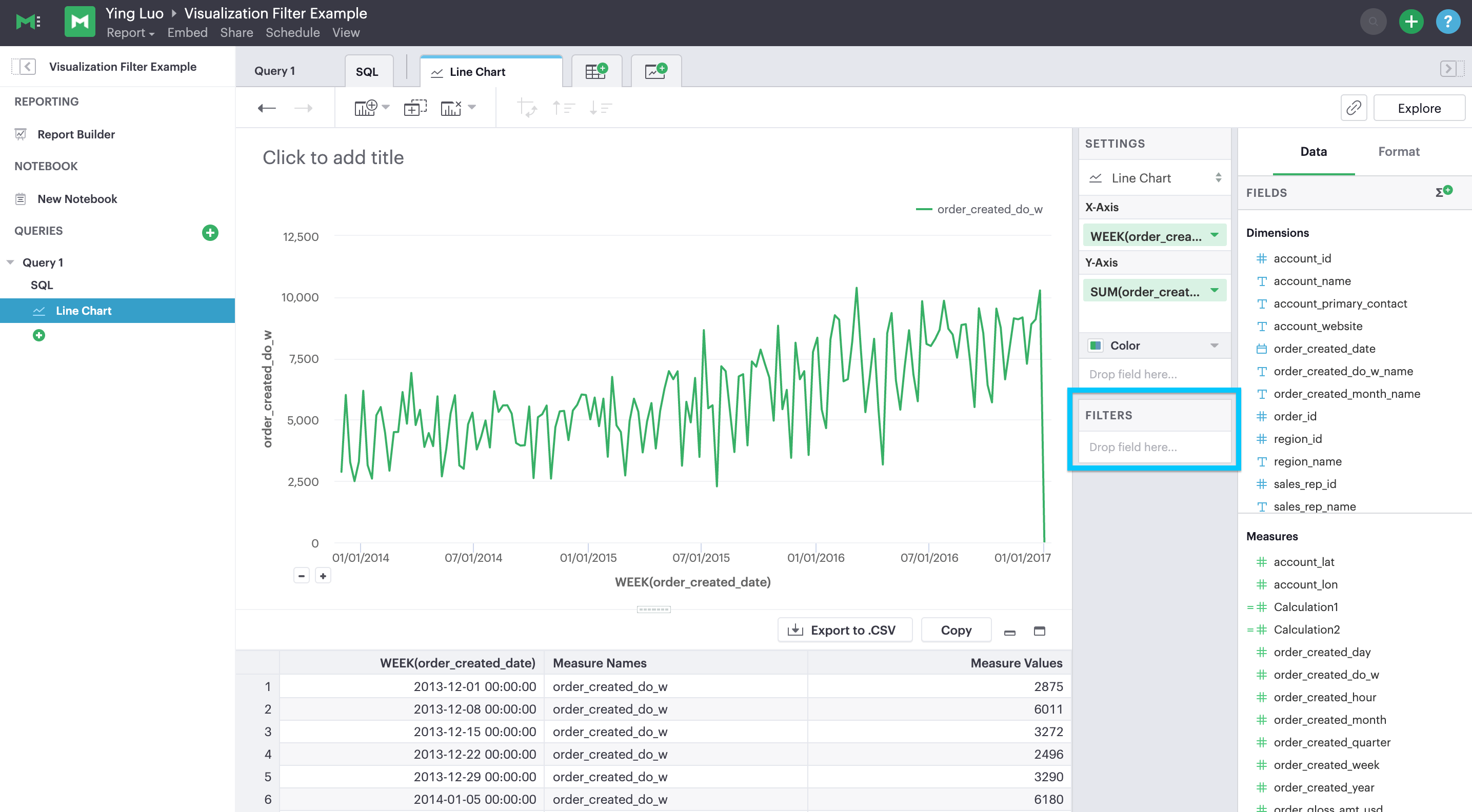Switch to the SQL tab

[367, 71]
